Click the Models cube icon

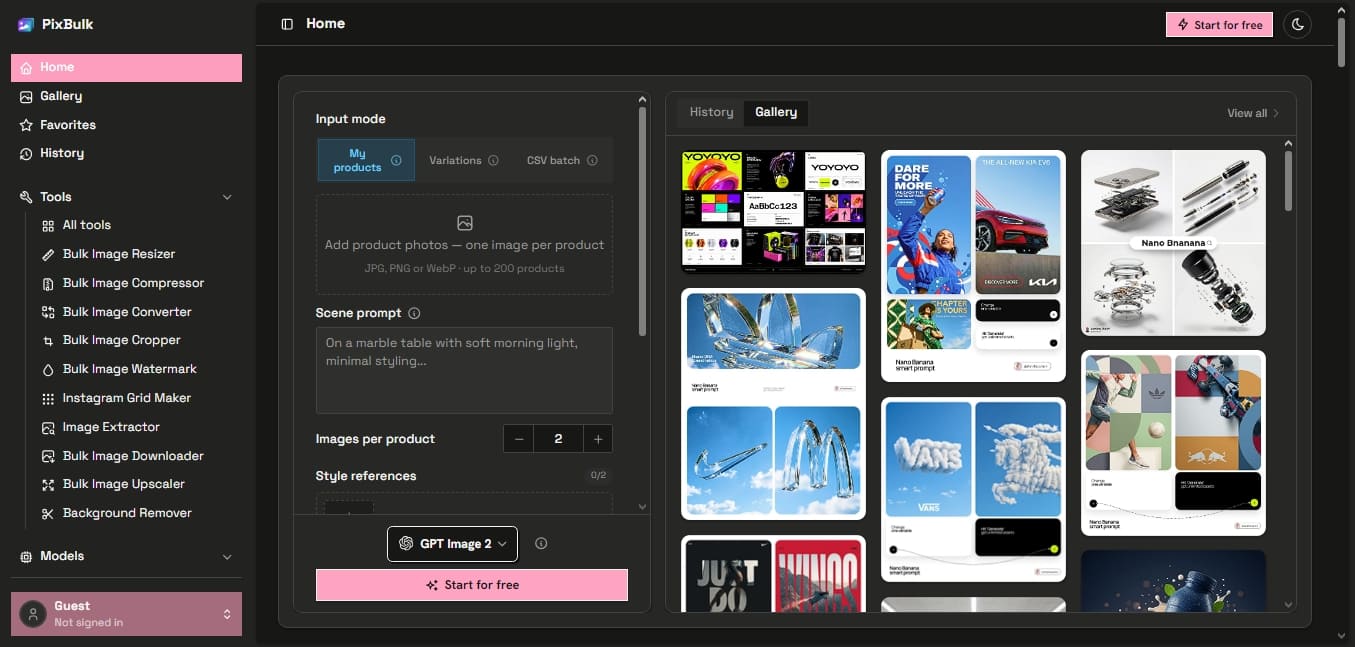tap(26, 557)
